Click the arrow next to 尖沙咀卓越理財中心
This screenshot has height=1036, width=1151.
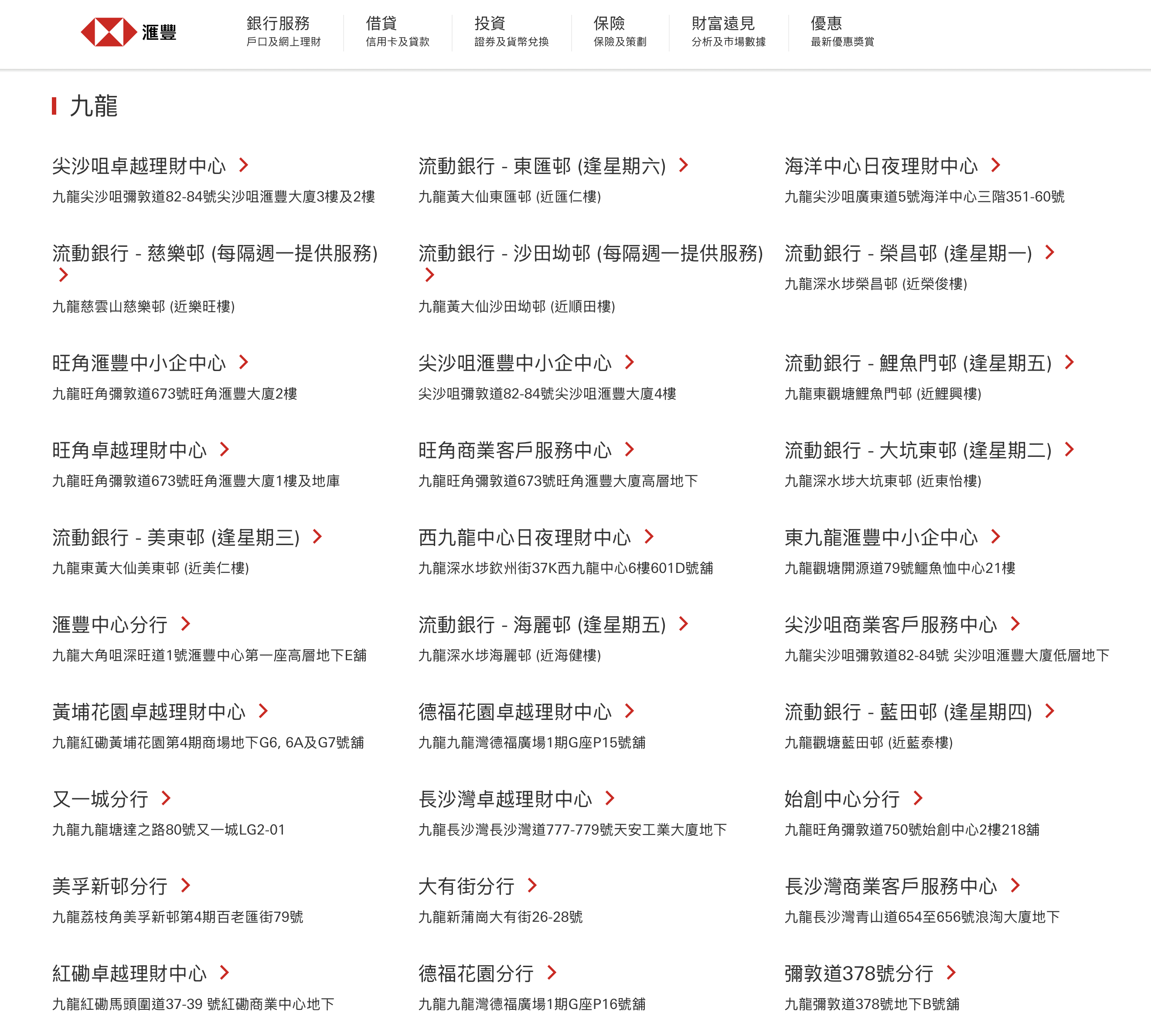click(244, 165)
